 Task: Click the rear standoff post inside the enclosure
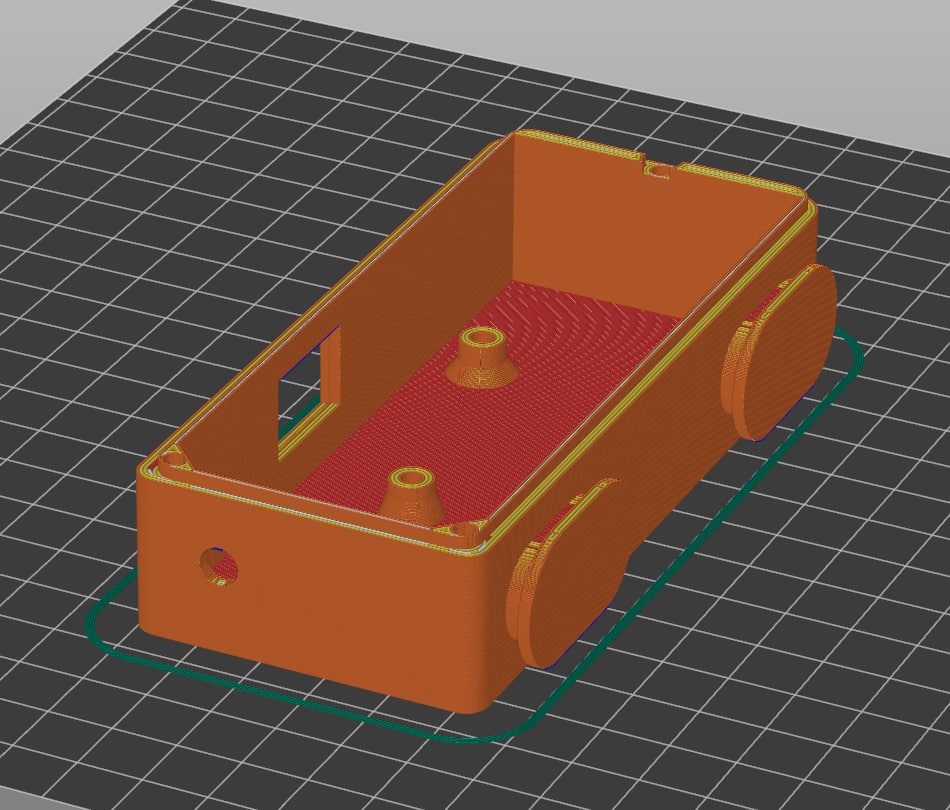482,357
